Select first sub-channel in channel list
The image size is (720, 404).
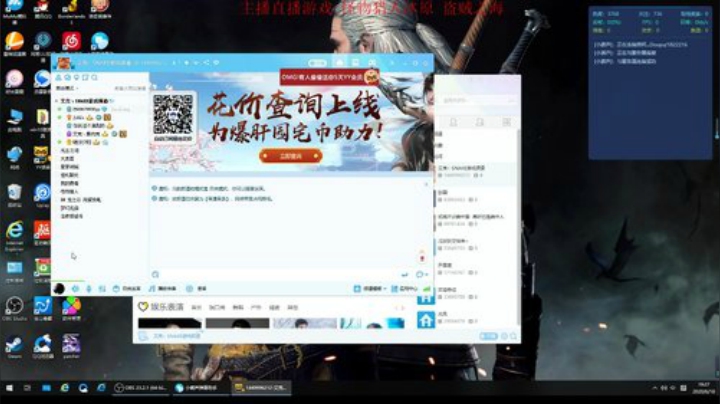click(70, 151)
